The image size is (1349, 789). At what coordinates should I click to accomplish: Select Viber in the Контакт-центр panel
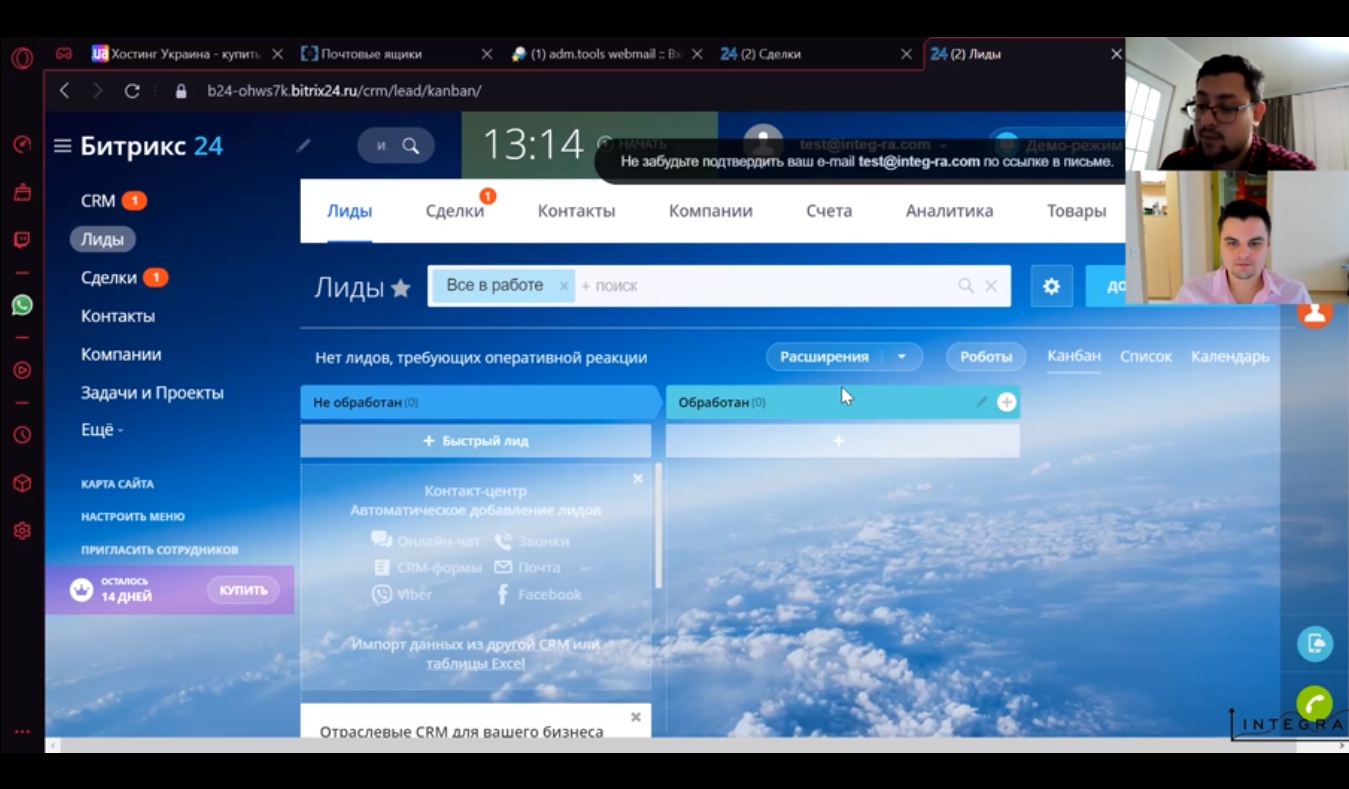(402, 594)
